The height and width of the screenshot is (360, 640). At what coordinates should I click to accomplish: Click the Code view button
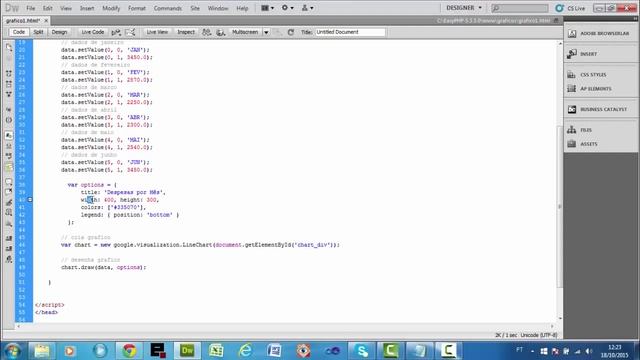click(18, 32)
